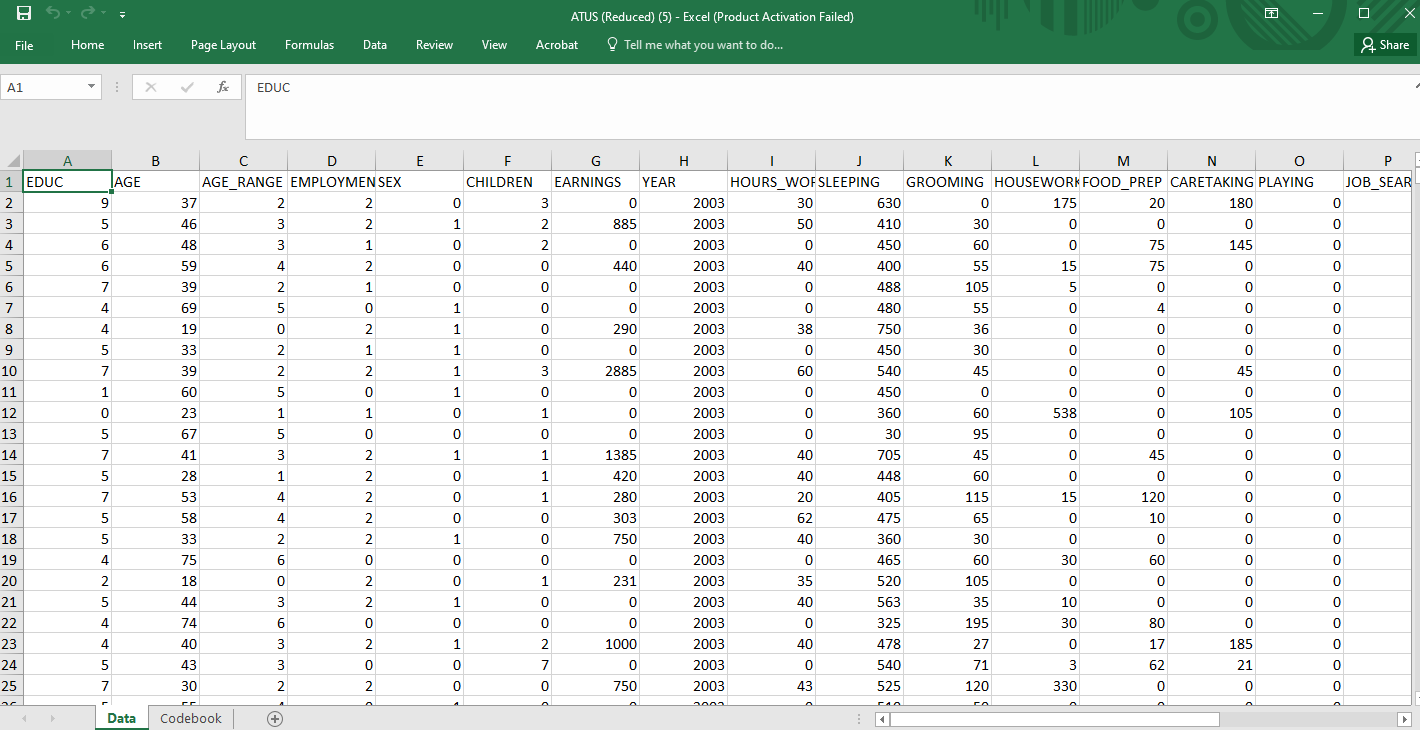The image size is (1420, 730).
Task: Select column H header
Action: tap(683, 161)
